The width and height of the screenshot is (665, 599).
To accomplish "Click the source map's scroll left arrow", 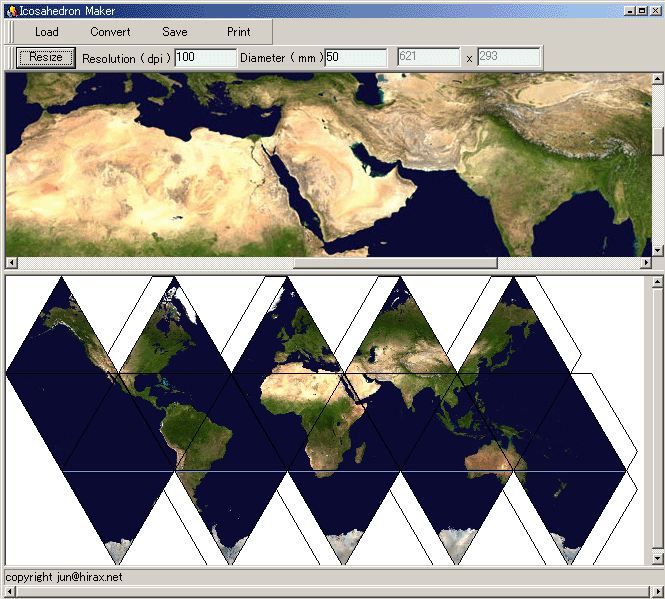I will [11, 263].
